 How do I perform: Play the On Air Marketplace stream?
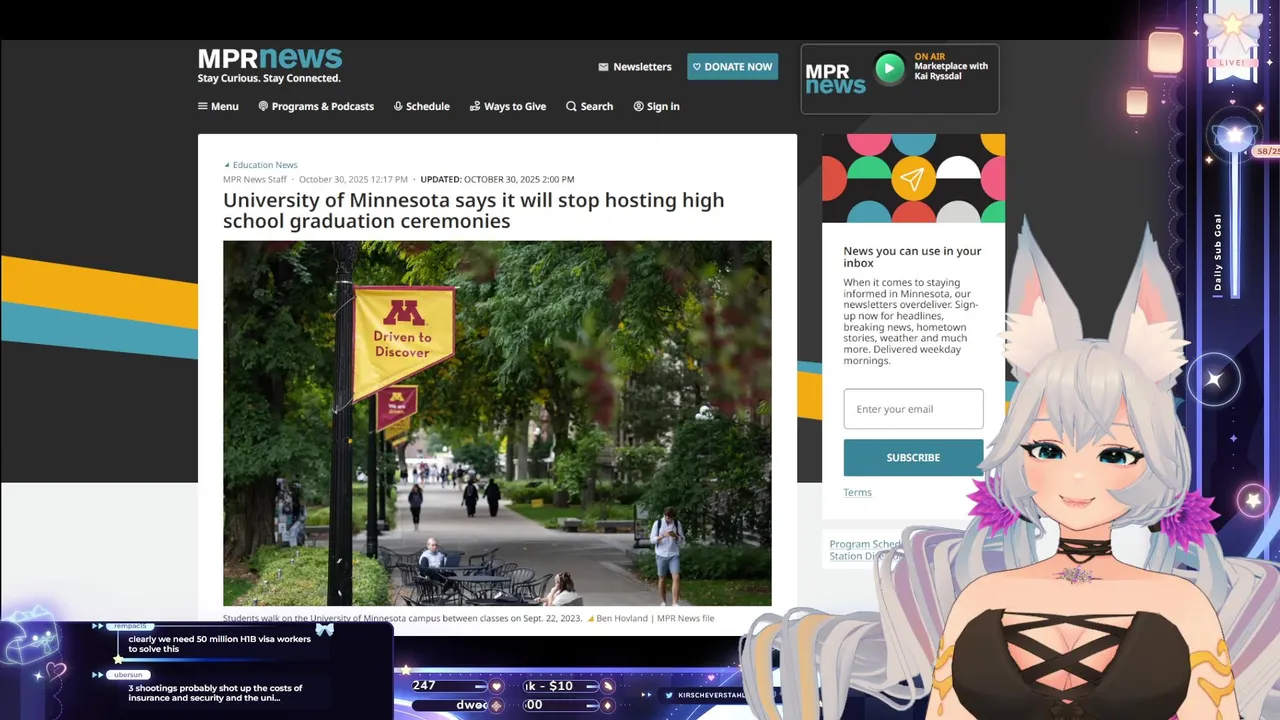889,68
